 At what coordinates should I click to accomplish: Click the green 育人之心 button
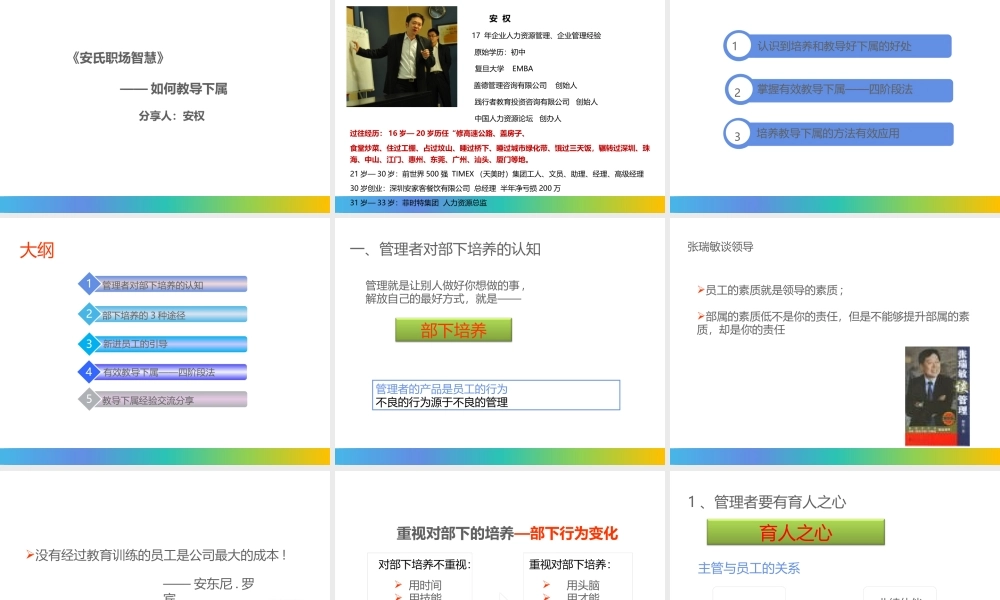pos(795,532)
